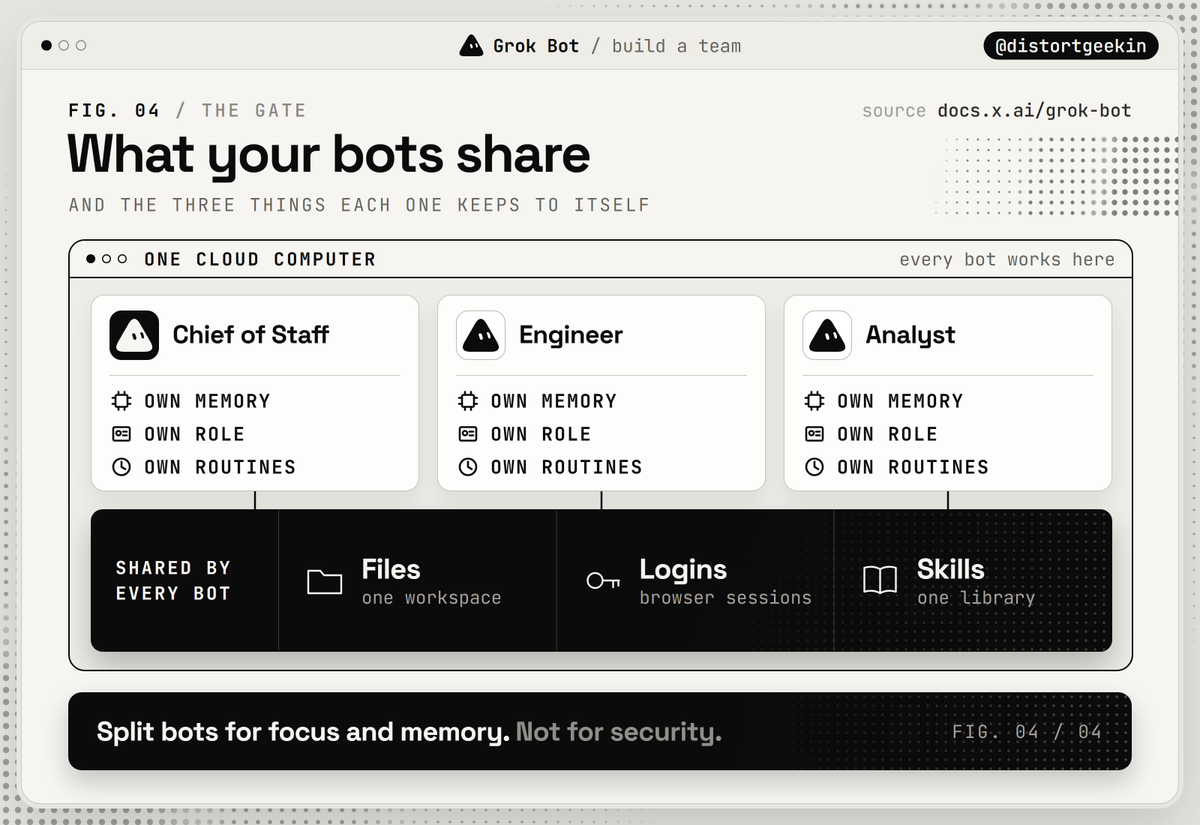Click the "Engineer" card name

coord(571,335)
